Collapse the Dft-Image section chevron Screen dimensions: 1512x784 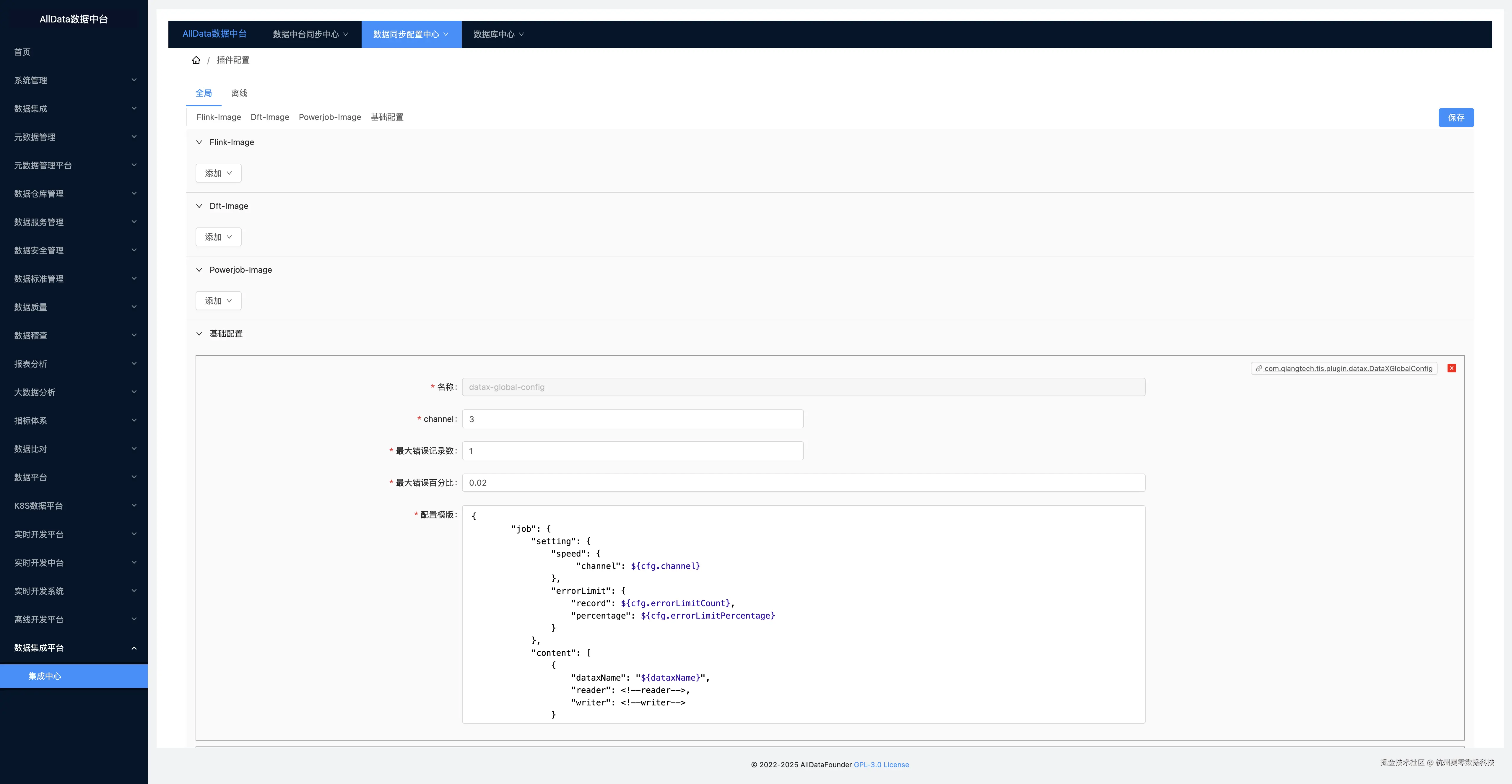pyautogui.click(x=199, y=206)
